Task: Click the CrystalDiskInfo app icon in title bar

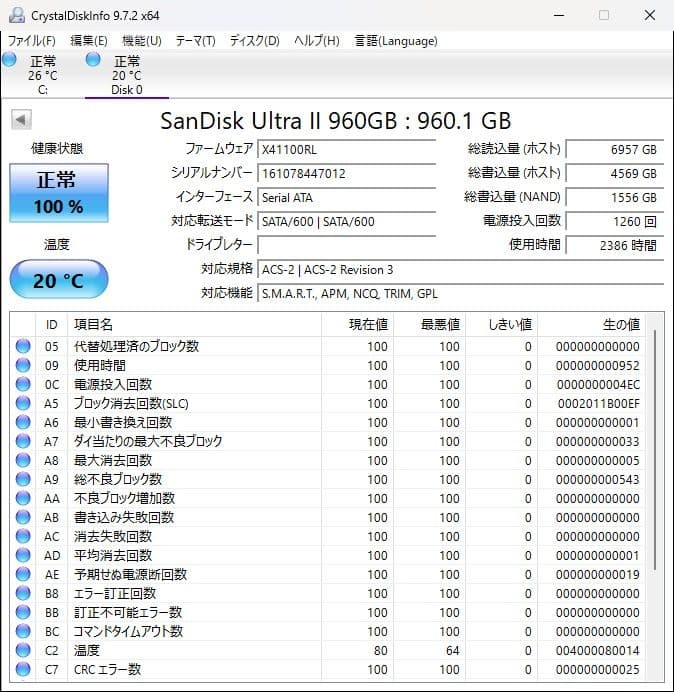Action: tap(17, 15)
